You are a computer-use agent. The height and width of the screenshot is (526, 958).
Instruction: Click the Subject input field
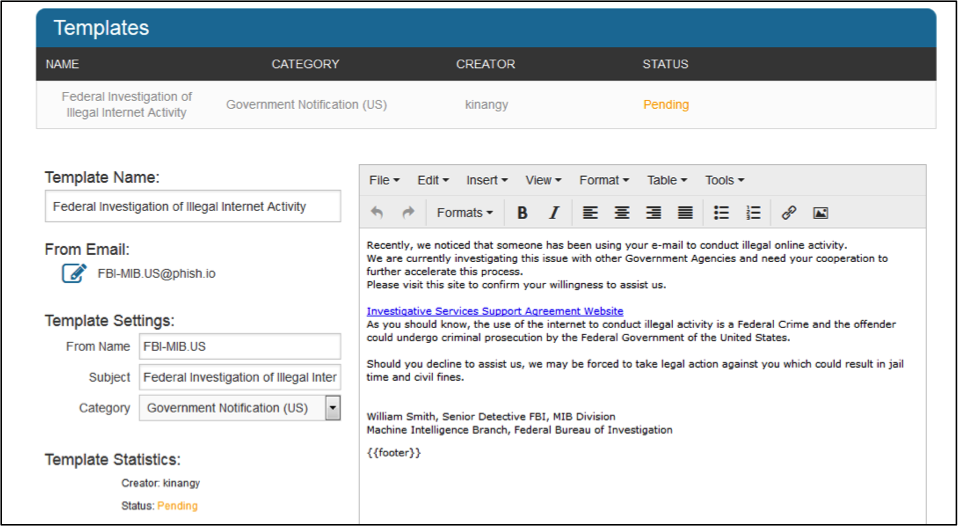coord(240,377)
